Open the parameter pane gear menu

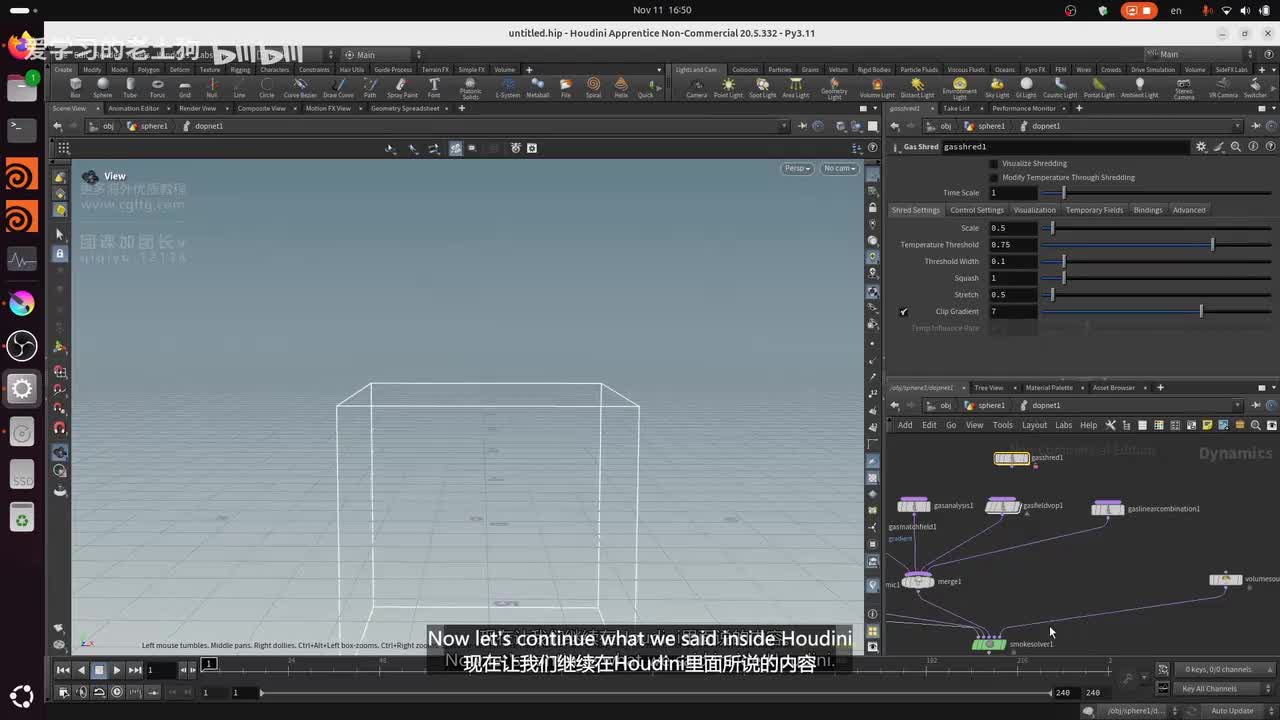click(1201, 147)
